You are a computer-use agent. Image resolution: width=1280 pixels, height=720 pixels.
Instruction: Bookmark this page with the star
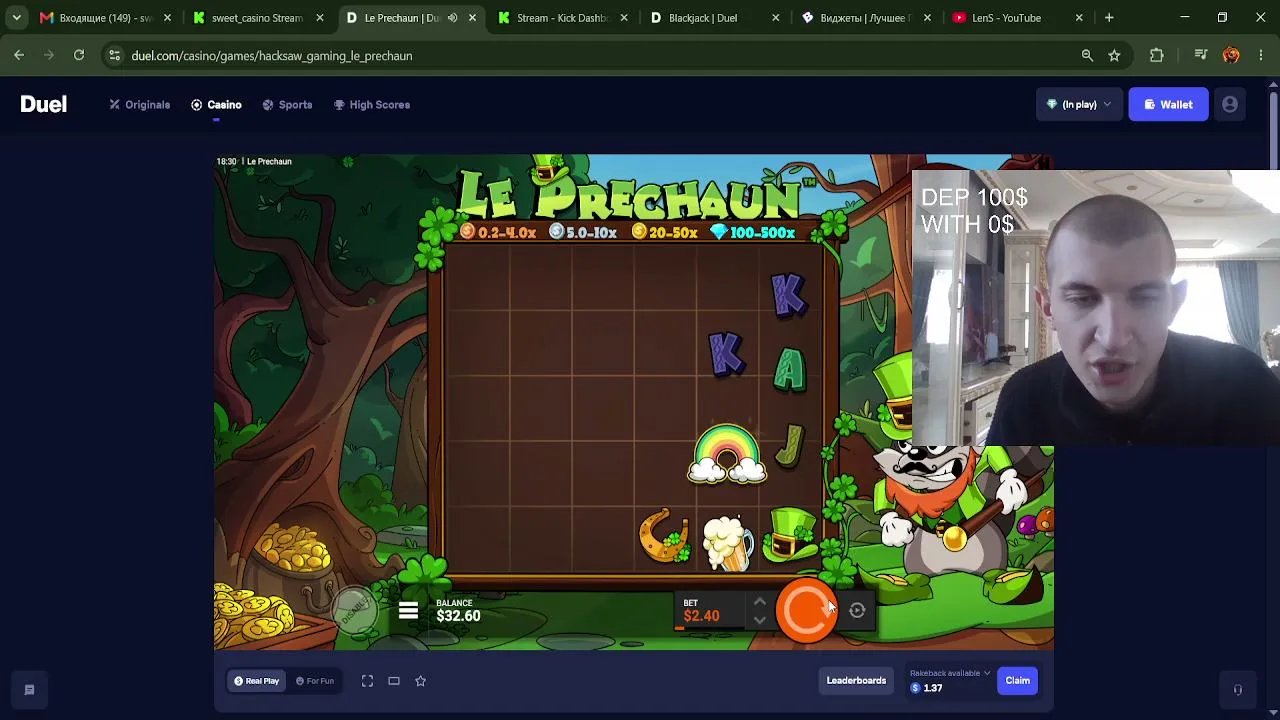click(1114, 56)
